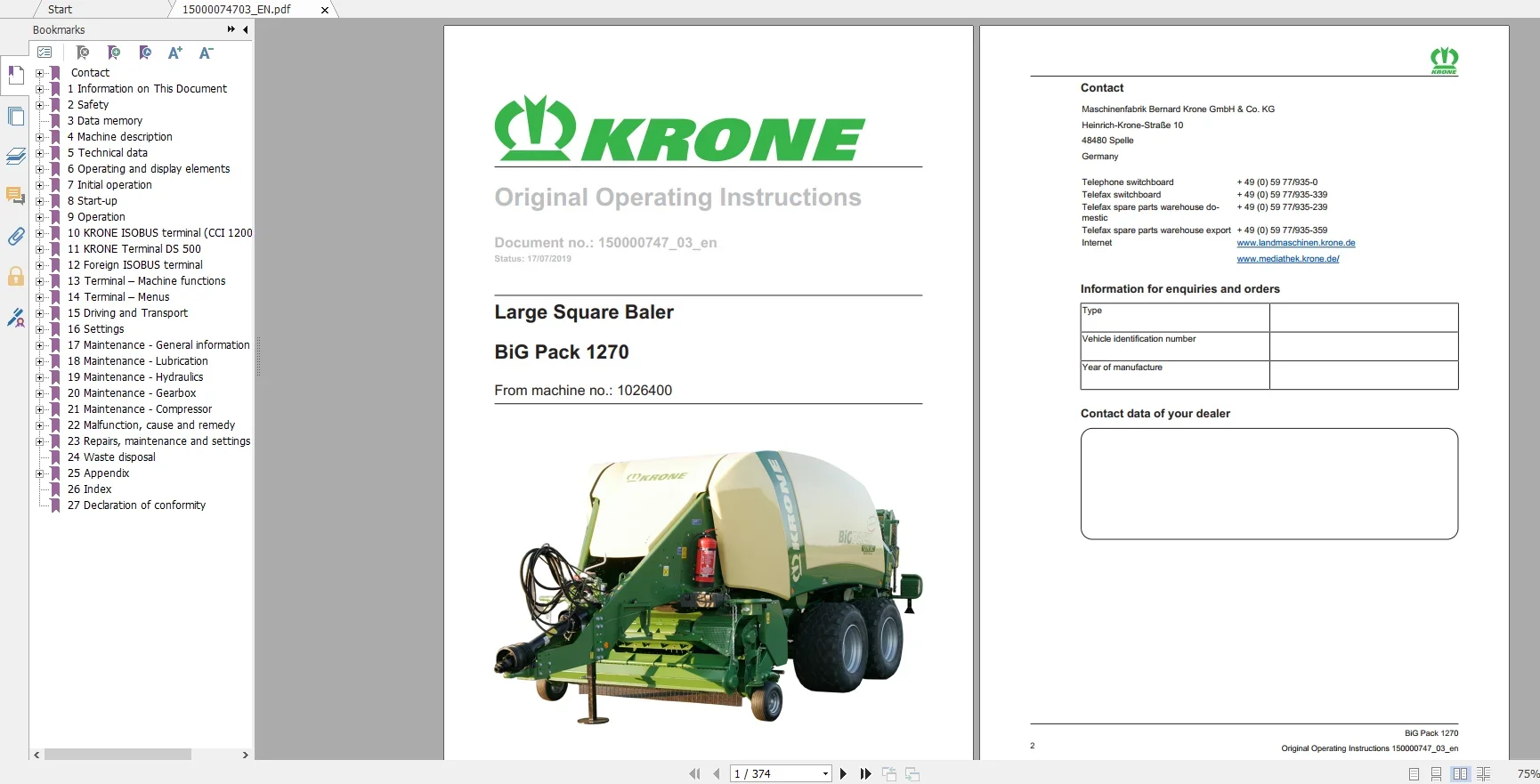Open the Attachments paperclip panel
Image resolution: width=1540 pixels, height=784 pixels.
(x=15, y=236)
